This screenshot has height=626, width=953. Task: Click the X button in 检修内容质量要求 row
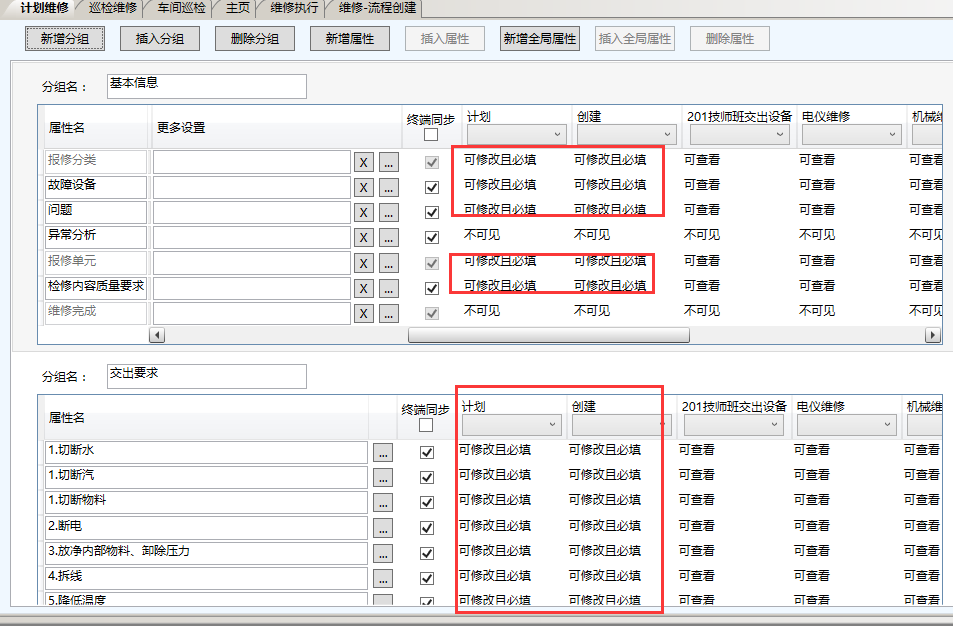click(364, 288)
